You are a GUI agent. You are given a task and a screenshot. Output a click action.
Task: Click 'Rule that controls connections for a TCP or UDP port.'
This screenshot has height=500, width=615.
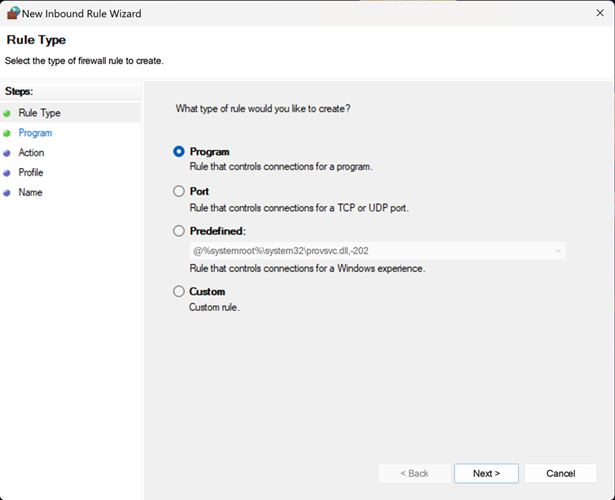299,208
